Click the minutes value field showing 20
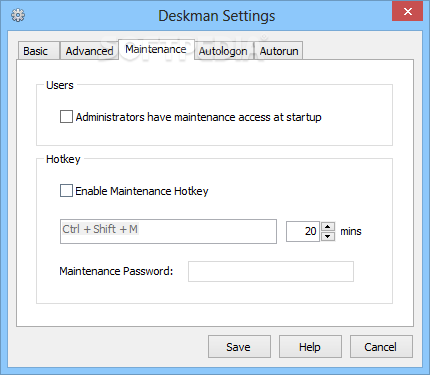 (303, 231)
